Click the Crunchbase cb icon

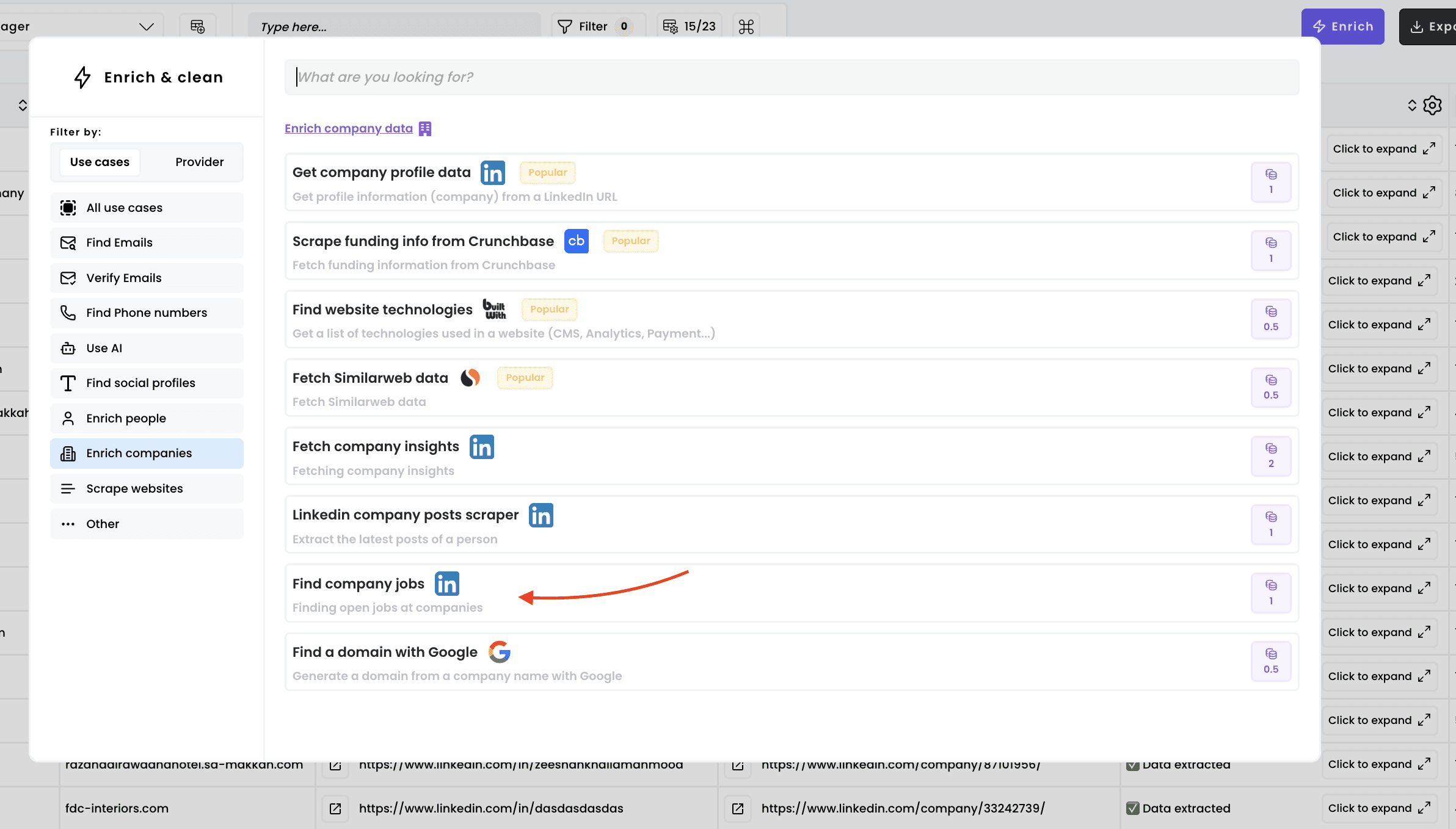point(576,241)
